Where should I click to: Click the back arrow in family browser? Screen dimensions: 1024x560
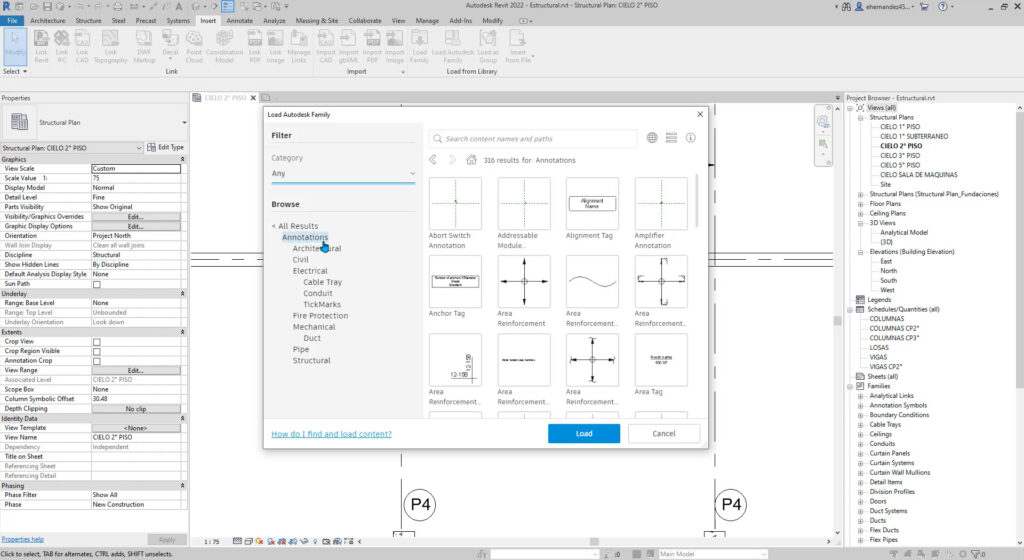(x=433, y=160)
